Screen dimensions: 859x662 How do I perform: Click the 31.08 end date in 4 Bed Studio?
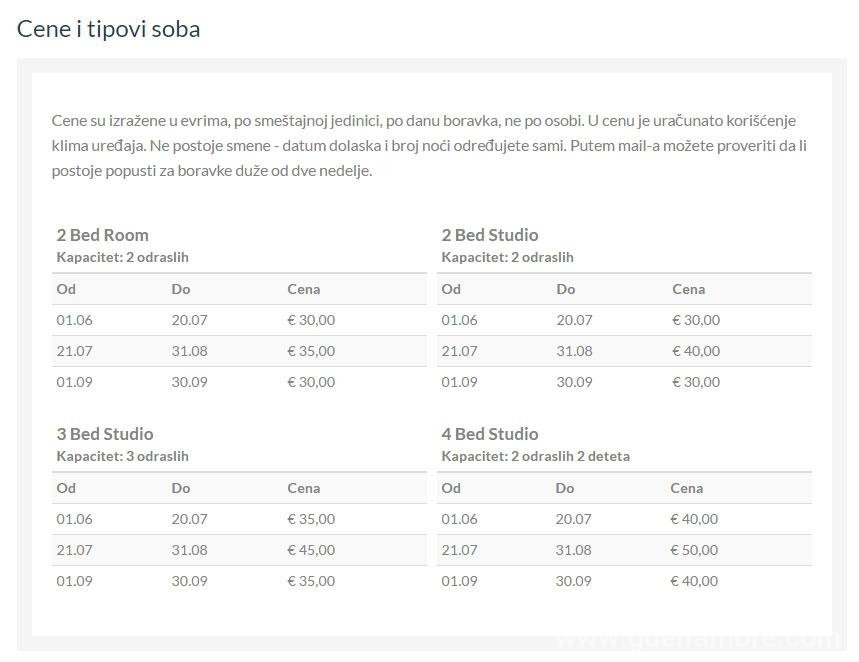[x=574, y=550]
